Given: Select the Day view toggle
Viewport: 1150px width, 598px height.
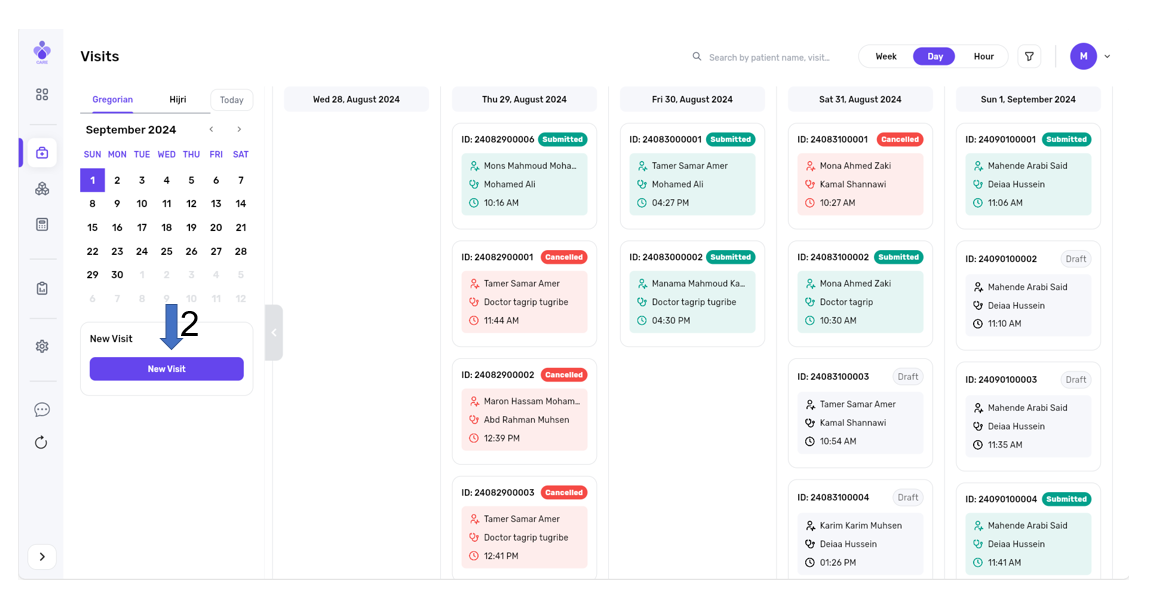Looking at the screenshot, I should [x=934, y=57].
